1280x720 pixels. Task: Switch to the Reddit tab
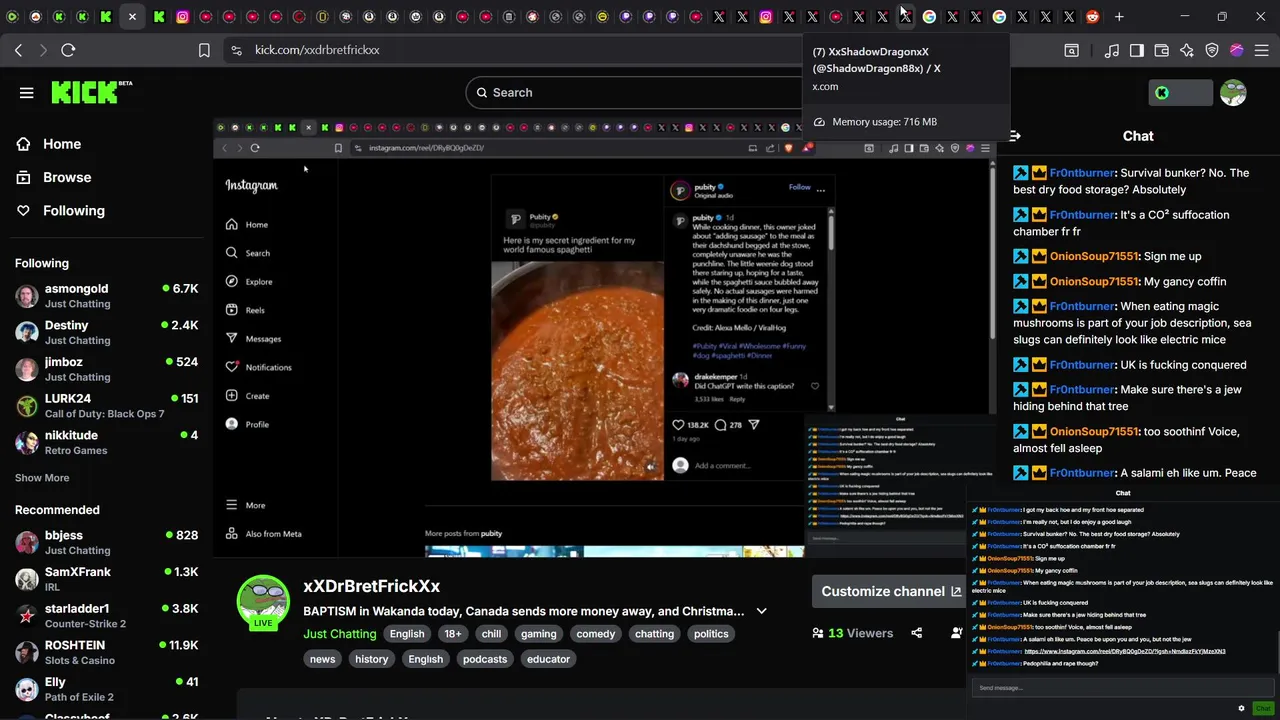(1092, 16)
